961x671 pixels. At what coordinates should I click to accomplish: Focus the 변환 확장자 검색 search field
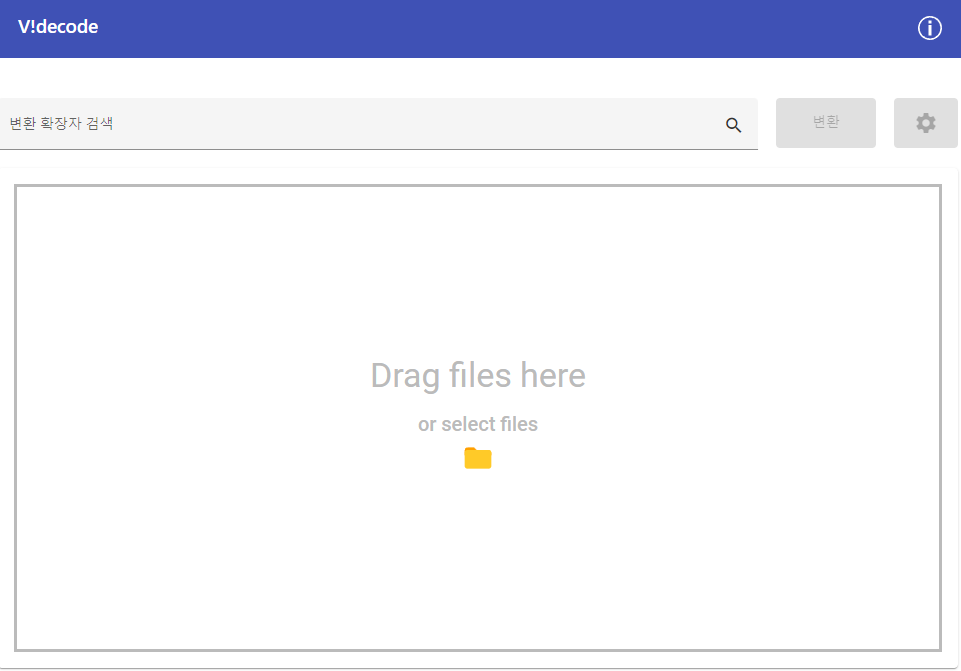379,124
